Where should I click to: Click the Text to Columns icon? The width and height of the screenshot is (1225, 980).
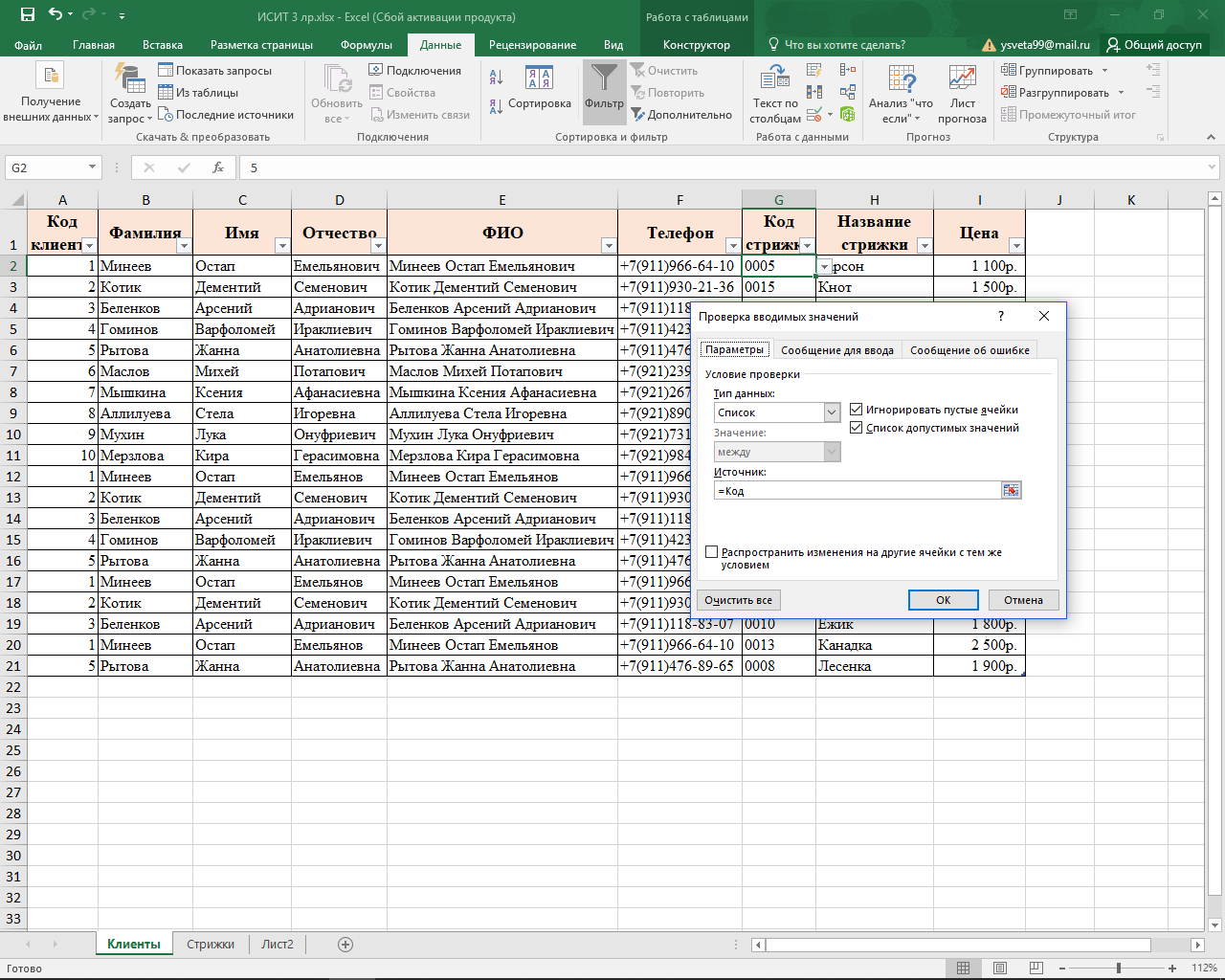774,80
